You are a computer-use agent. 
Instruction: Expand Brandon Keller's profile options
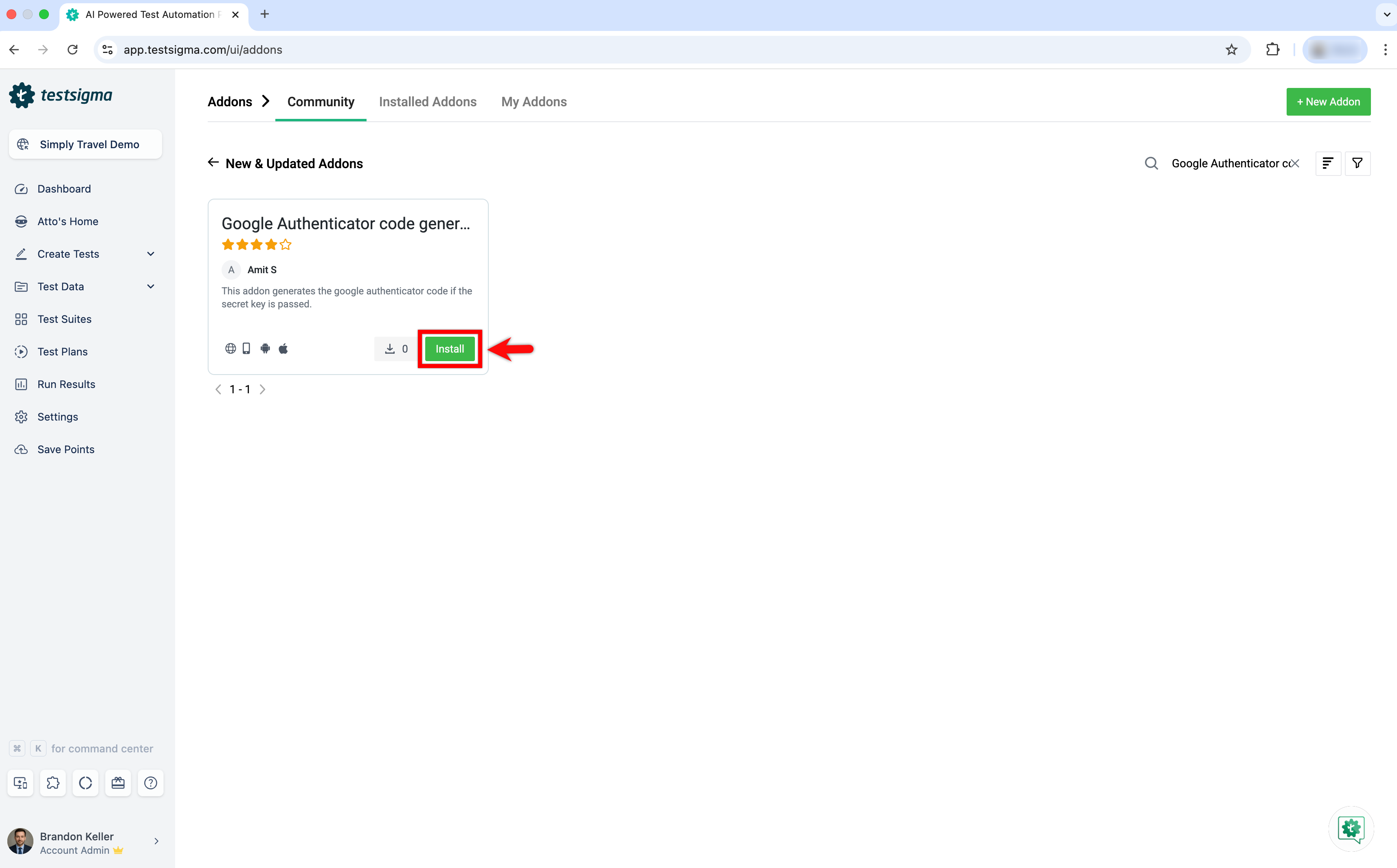156,841
